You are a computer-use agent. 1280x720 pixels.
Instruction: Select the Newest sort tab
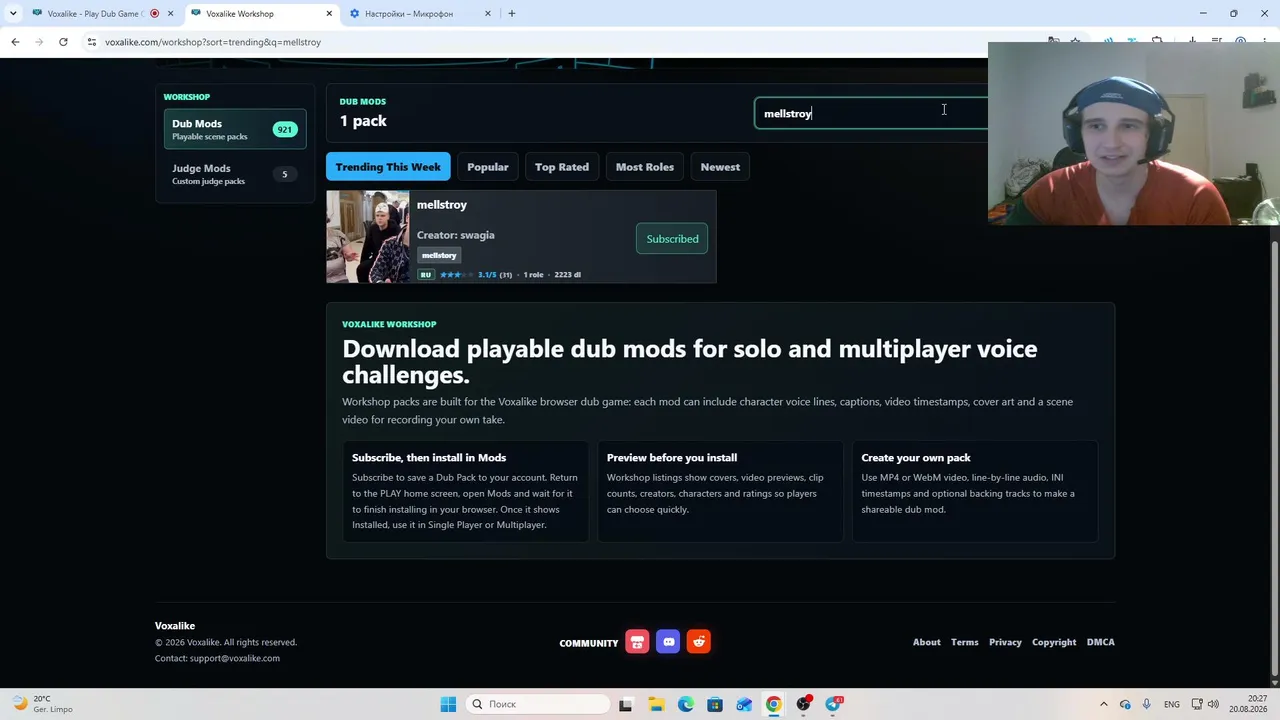point(720,167)
